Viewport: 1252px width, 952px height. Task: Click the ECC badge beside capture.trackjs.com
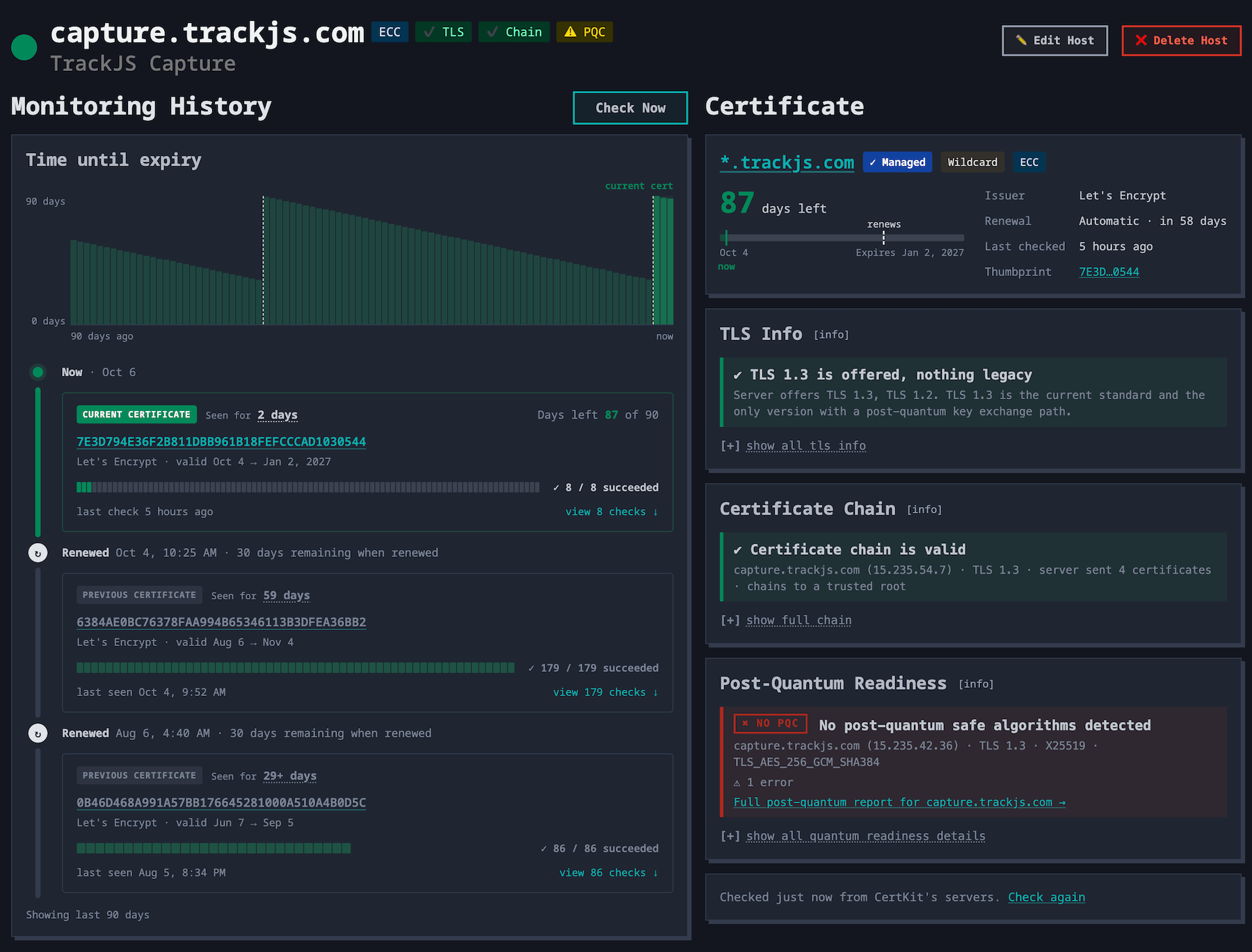pyautogui.click(x=390, y=32)
